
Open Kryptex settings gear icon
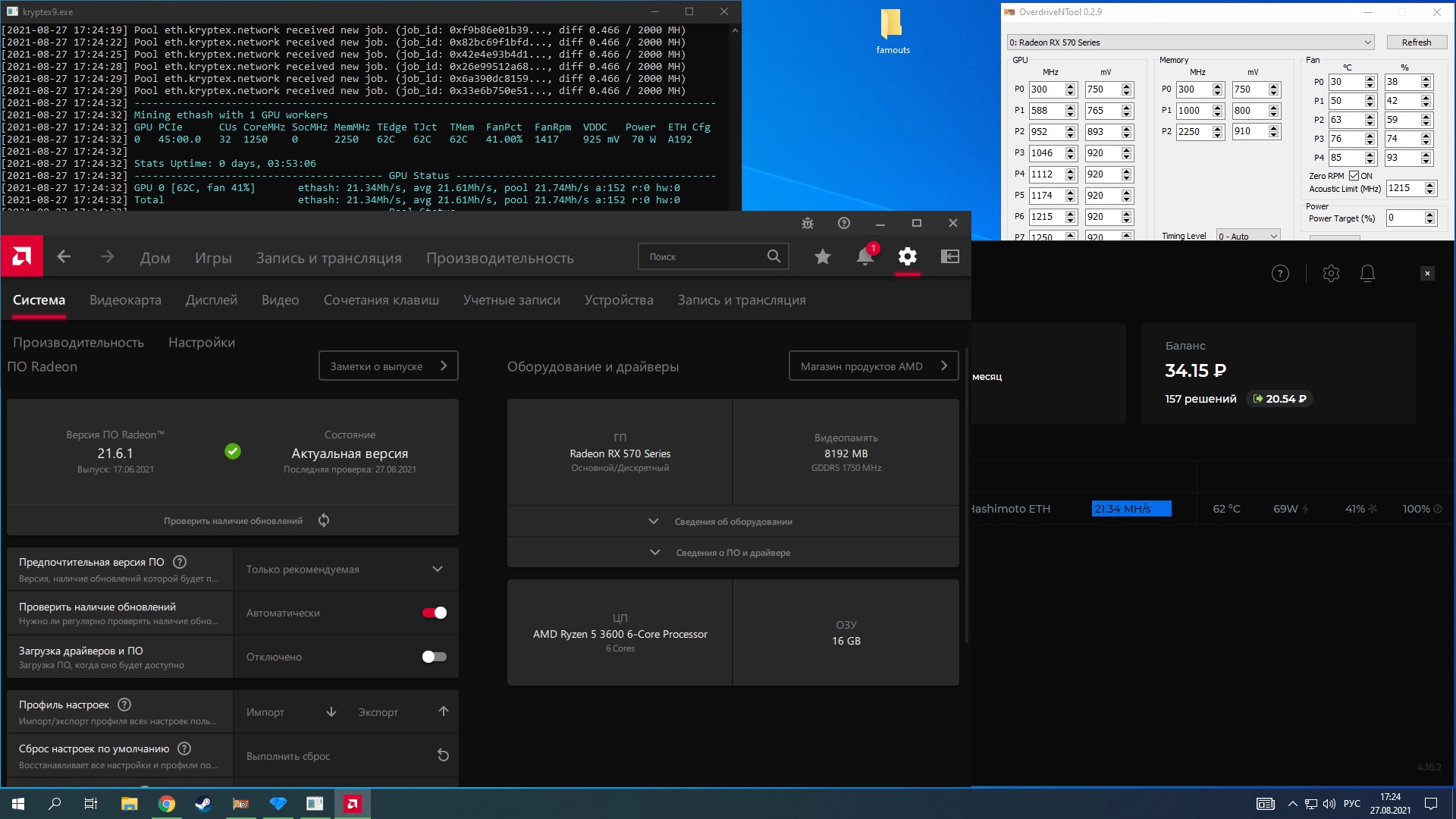[1331, 274]
